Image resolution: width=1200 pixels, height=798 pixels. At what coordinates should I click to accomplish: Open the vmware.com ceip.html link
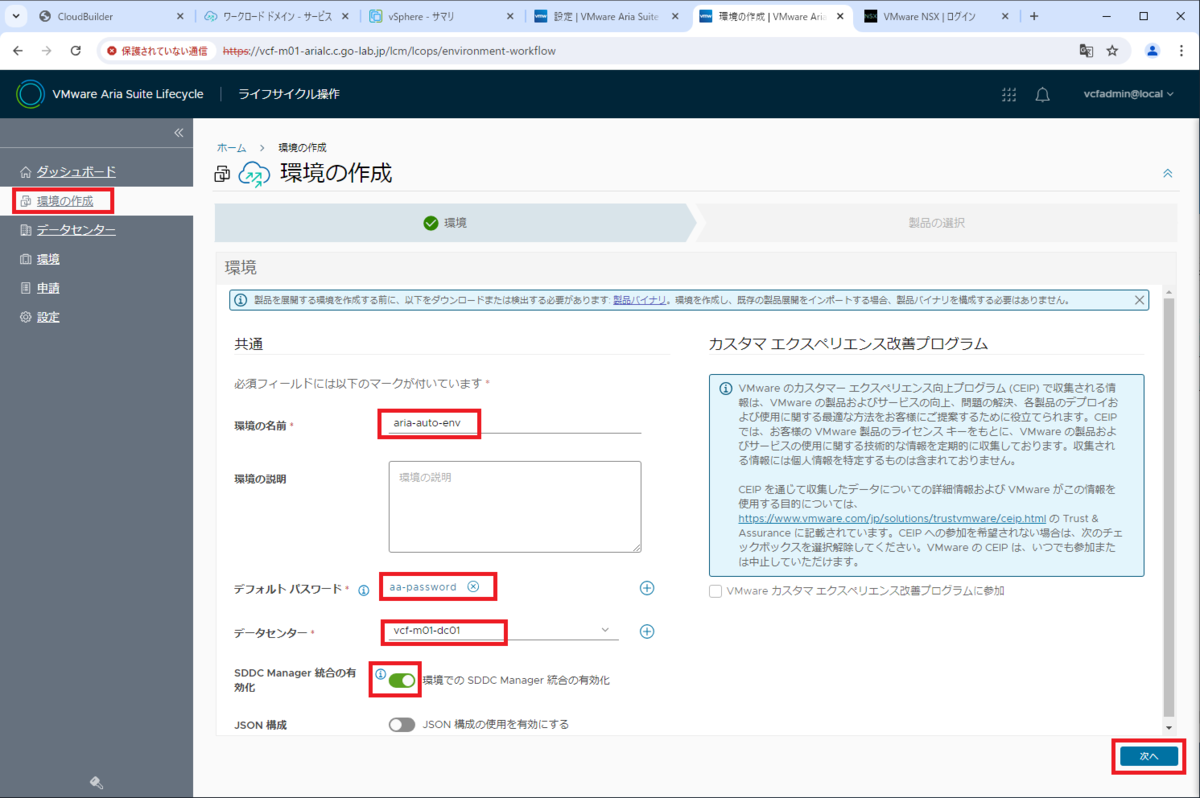pyautogui.click(x=892, y=519)
